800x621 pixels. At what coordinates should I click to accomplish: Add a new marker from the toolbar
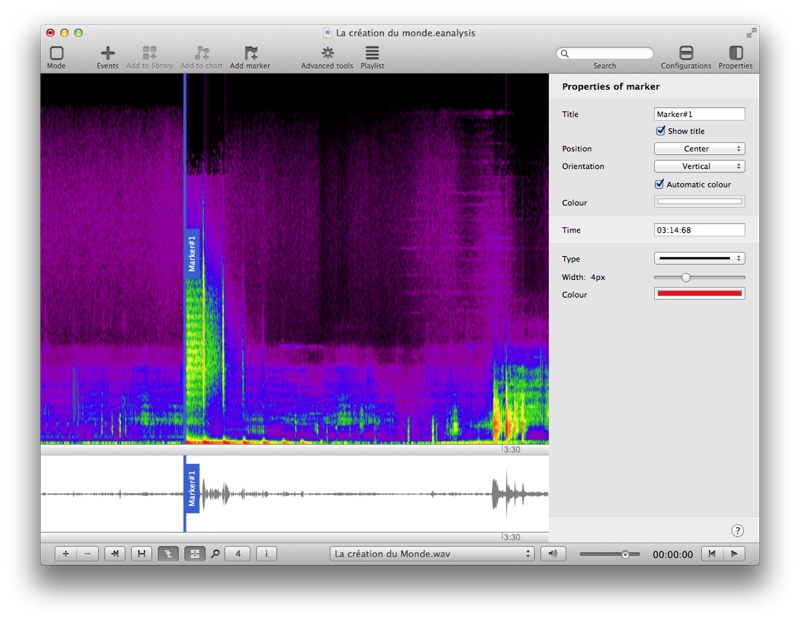coord(251,53)
